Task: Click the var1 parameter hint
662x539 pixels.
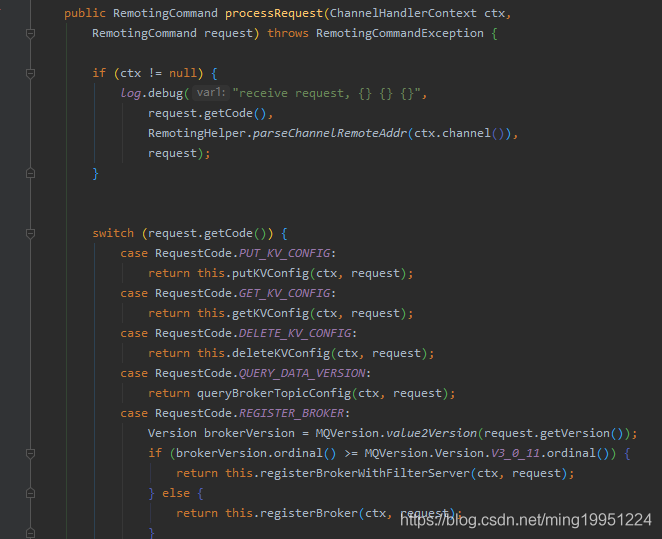Action: (x=210, y=93)
